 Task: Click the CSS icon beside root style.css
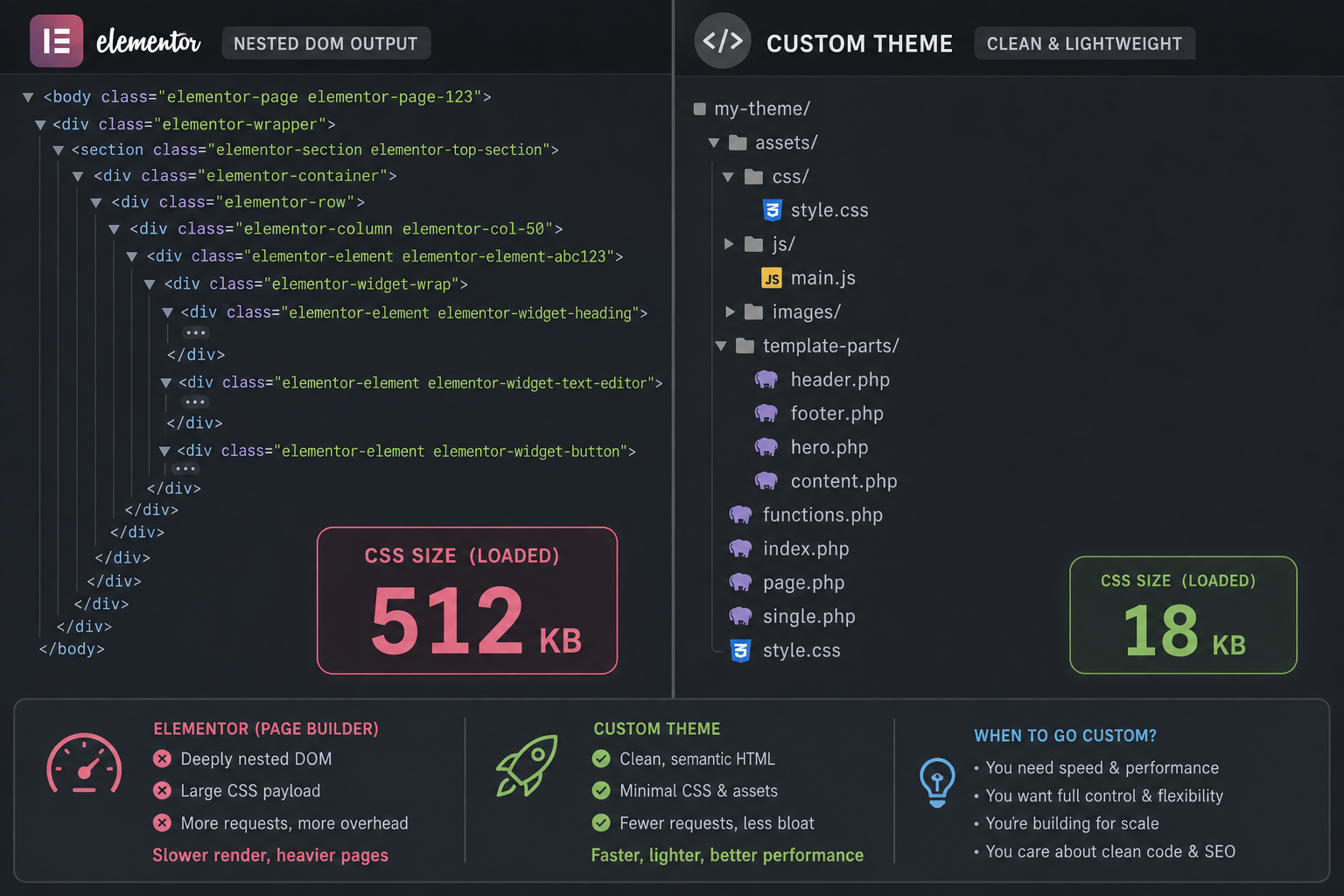click(x=740, y=650)
